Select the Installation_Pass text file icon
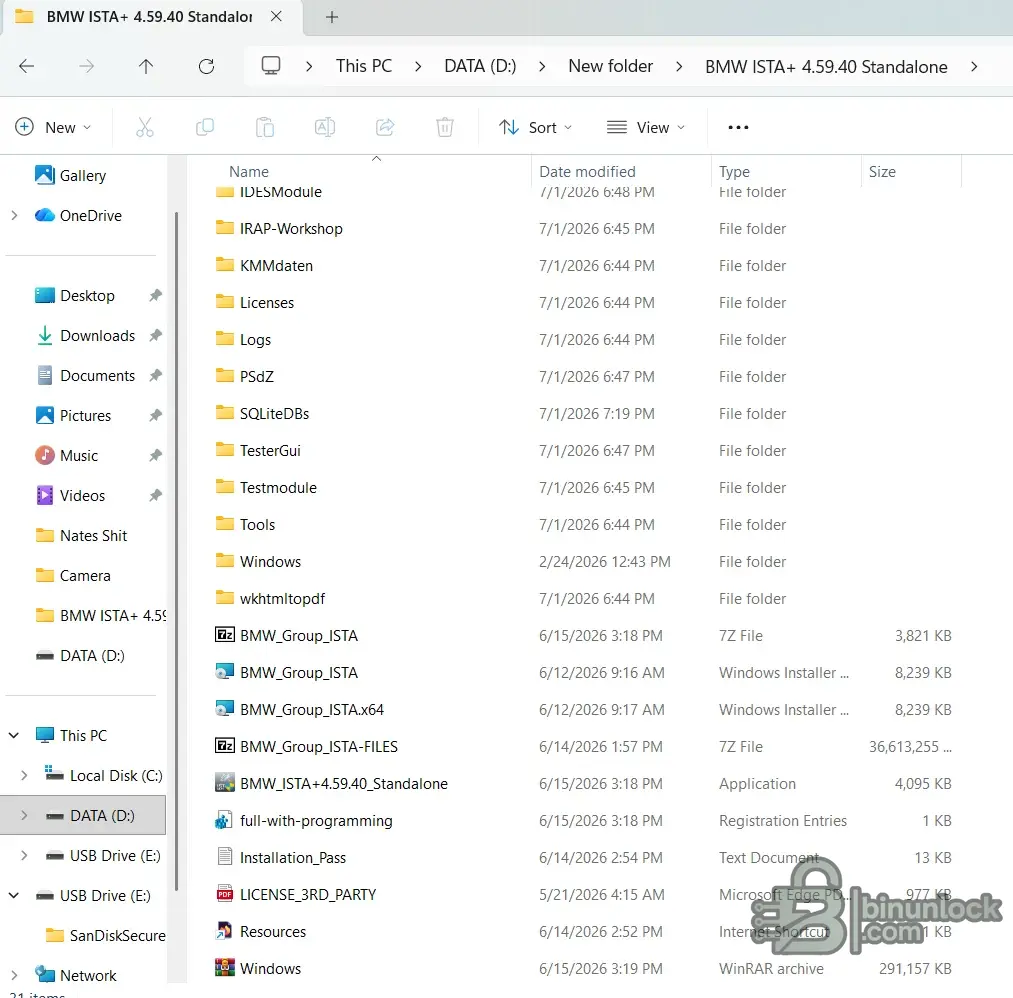Image resolution: width=1013 pixels, height=998 pixels. pos(224,857)
